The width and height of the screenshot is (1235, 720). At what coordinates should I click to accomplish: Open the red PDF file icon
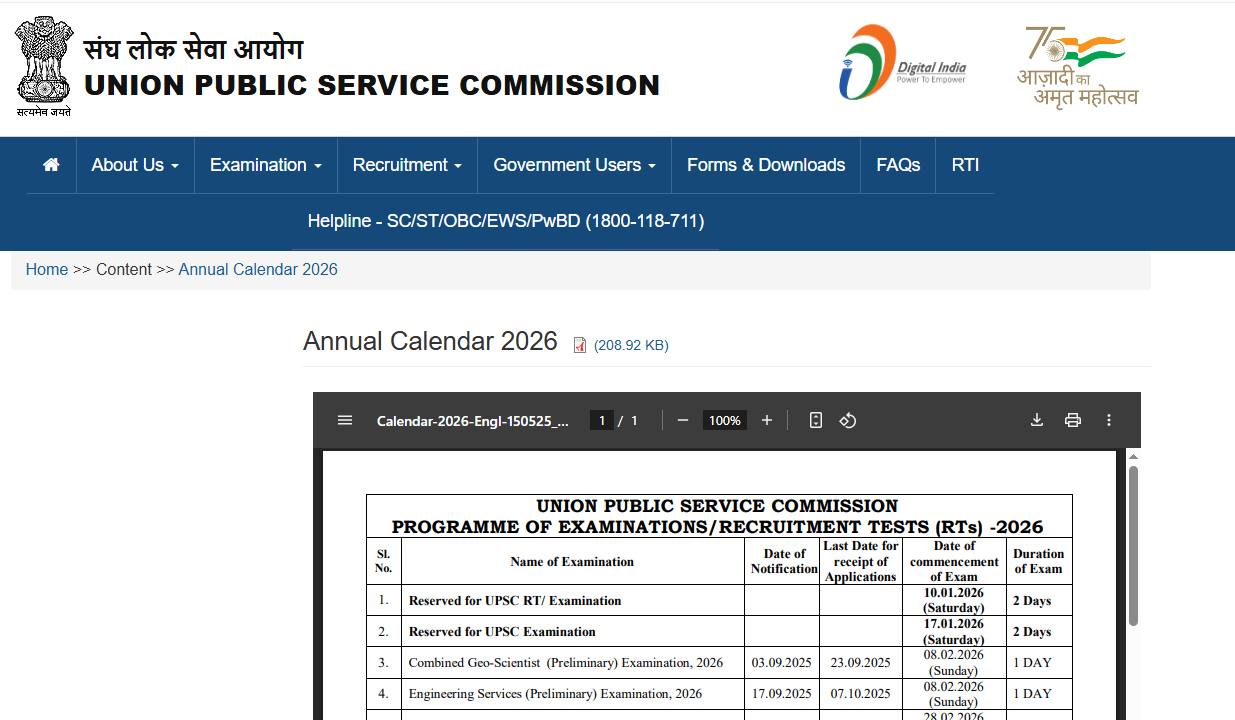tap(580, 345)
